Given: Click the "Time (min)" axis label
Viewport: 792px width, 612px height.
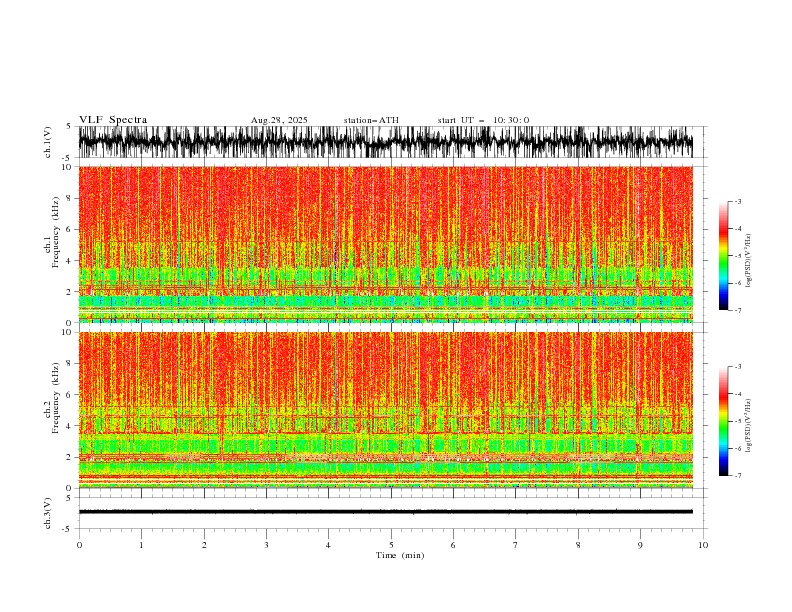Looking at the screenshot, I should click(400, 555).
